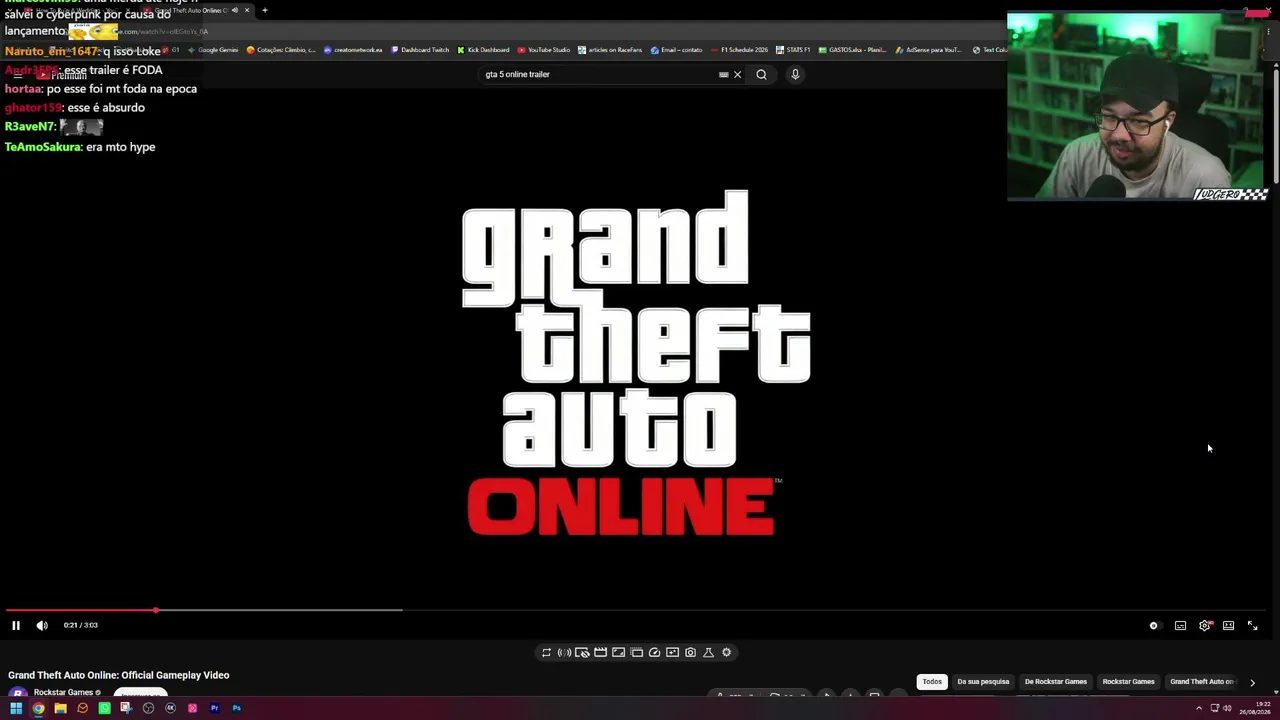Open the playback speed gauge icon
The image size is (1280, 720).
pyautogui.click(x=654, y=653)
